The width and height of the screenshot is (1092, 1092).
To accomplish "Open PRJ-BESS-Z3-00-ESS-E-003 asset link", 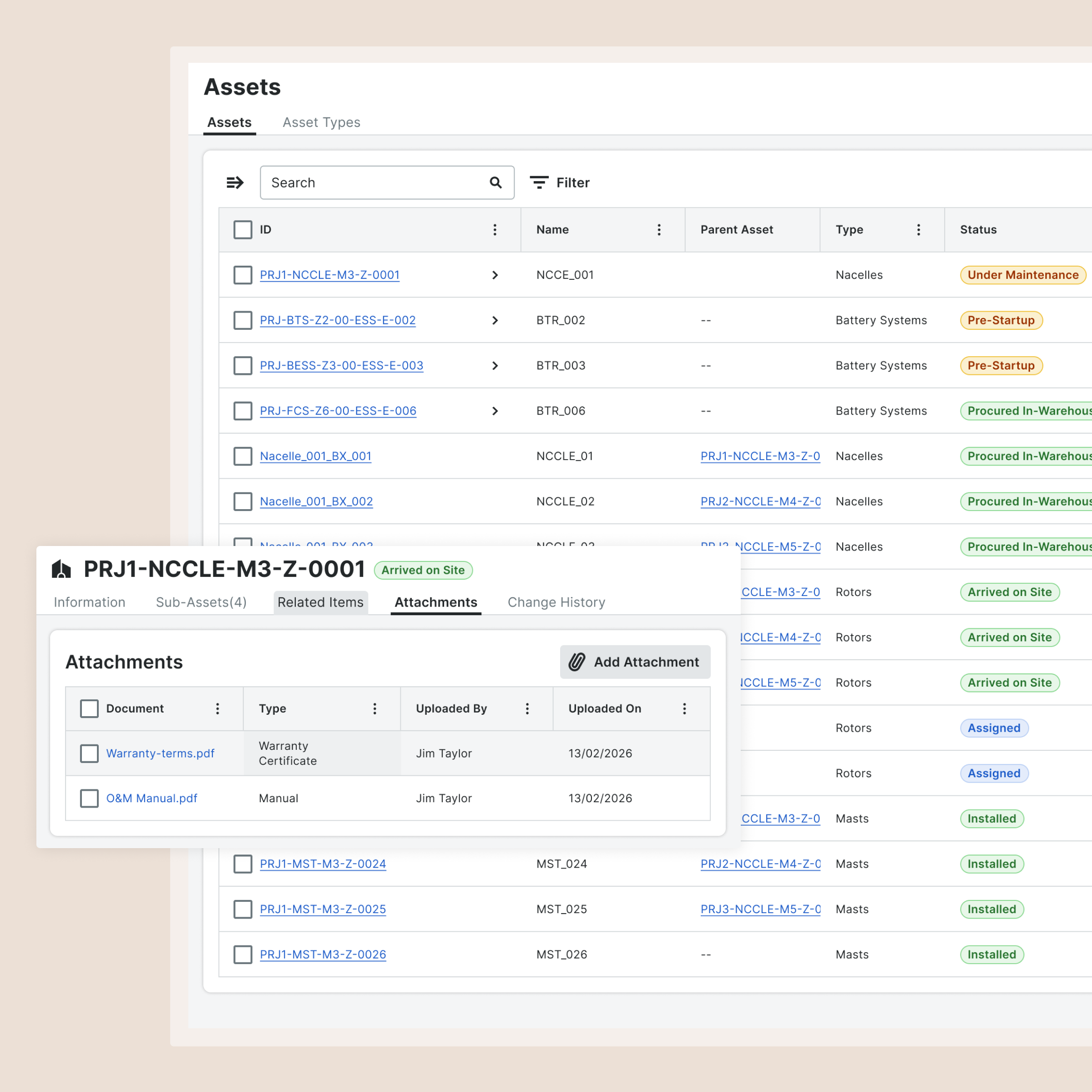I will [x=341, y=366].
